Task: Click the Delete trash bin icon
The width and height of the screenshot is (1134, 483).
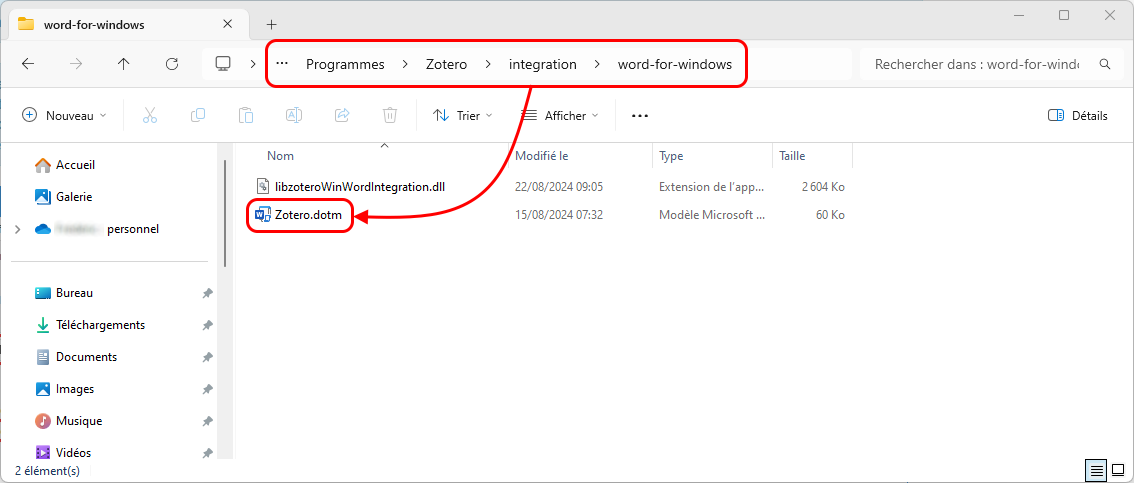Action: (390, 116)
